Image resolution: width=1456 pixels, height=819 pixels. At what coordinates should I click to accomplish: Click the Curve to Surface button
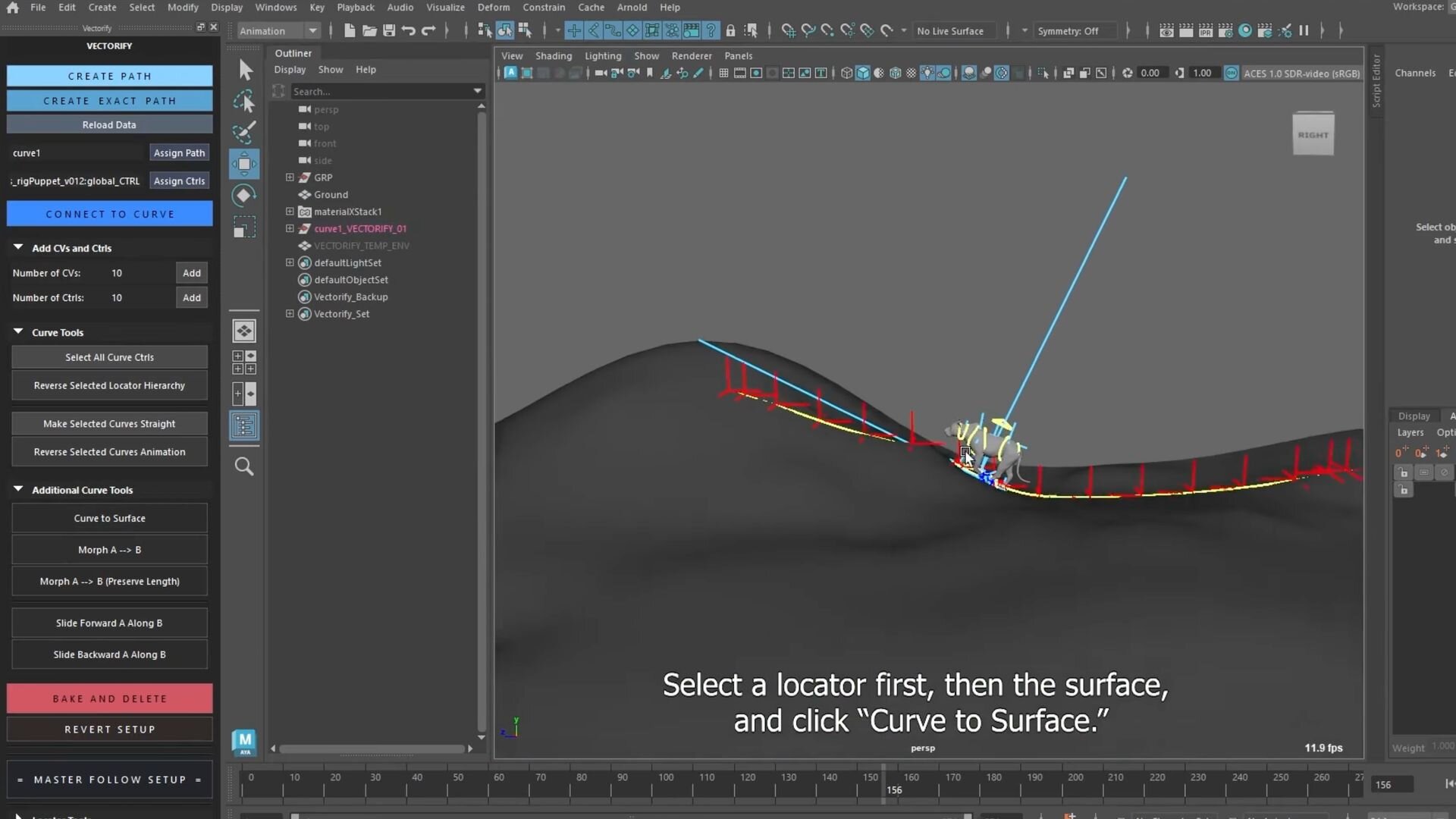point(109,519)
